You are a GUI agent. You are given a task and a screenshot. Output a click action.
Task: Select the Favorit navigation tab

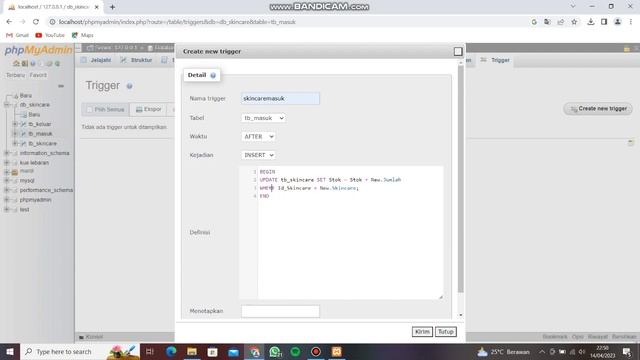[38, 75]
